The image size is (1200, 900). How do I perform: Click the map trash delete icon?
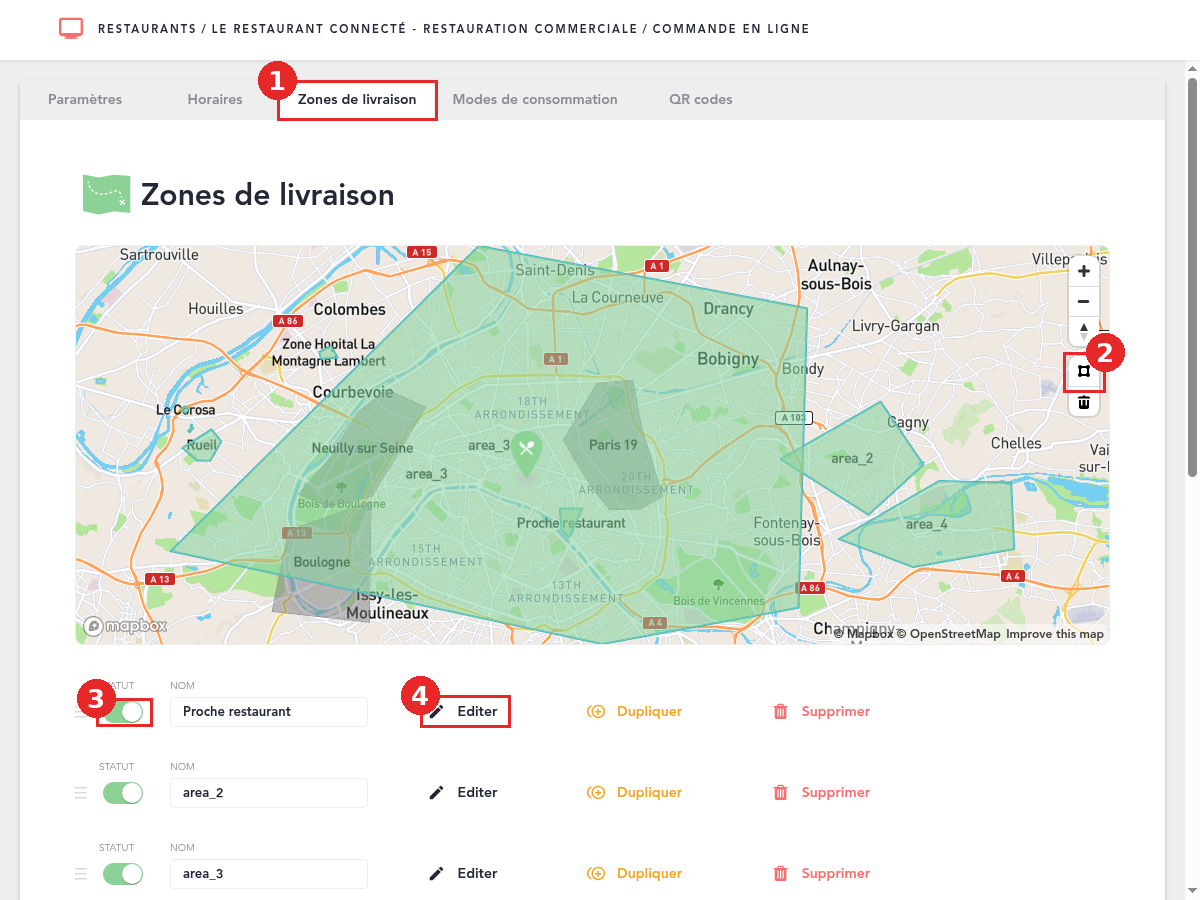(x=1084, y=402)
